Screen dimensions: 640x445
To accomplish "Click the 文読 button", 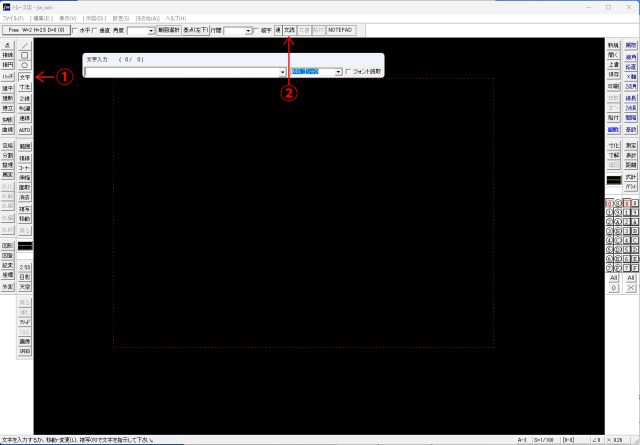I will coord(289,31).
